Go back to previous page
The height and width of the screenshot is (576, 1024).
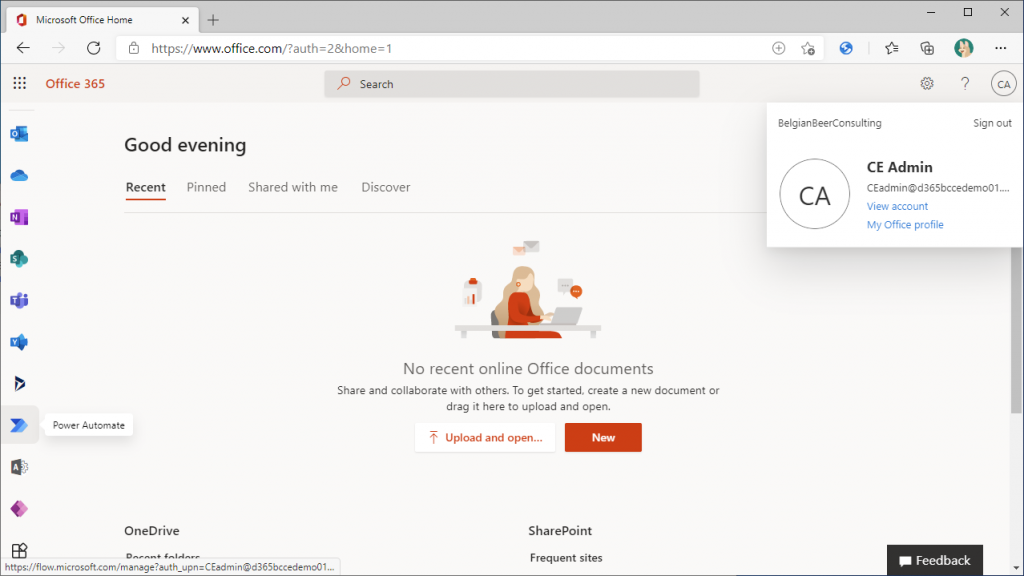24,48
